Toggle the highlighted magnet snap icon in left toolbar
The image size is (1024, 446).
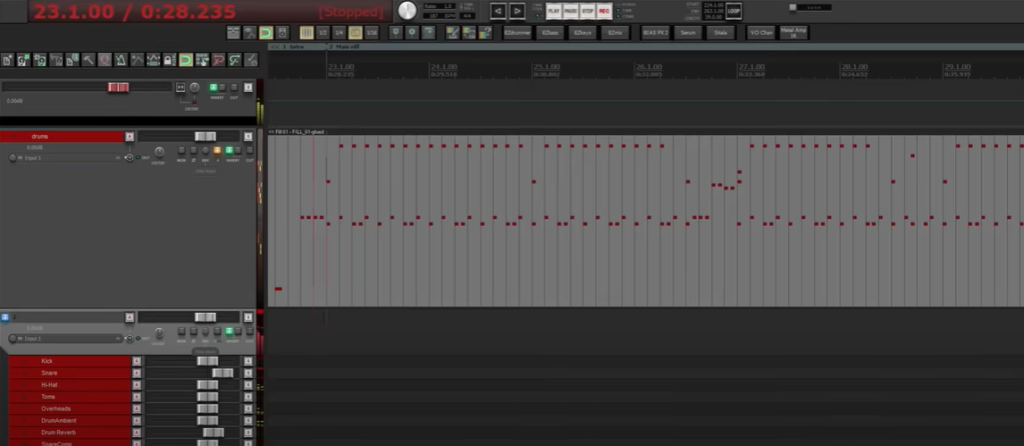click(x=186, y=60)
